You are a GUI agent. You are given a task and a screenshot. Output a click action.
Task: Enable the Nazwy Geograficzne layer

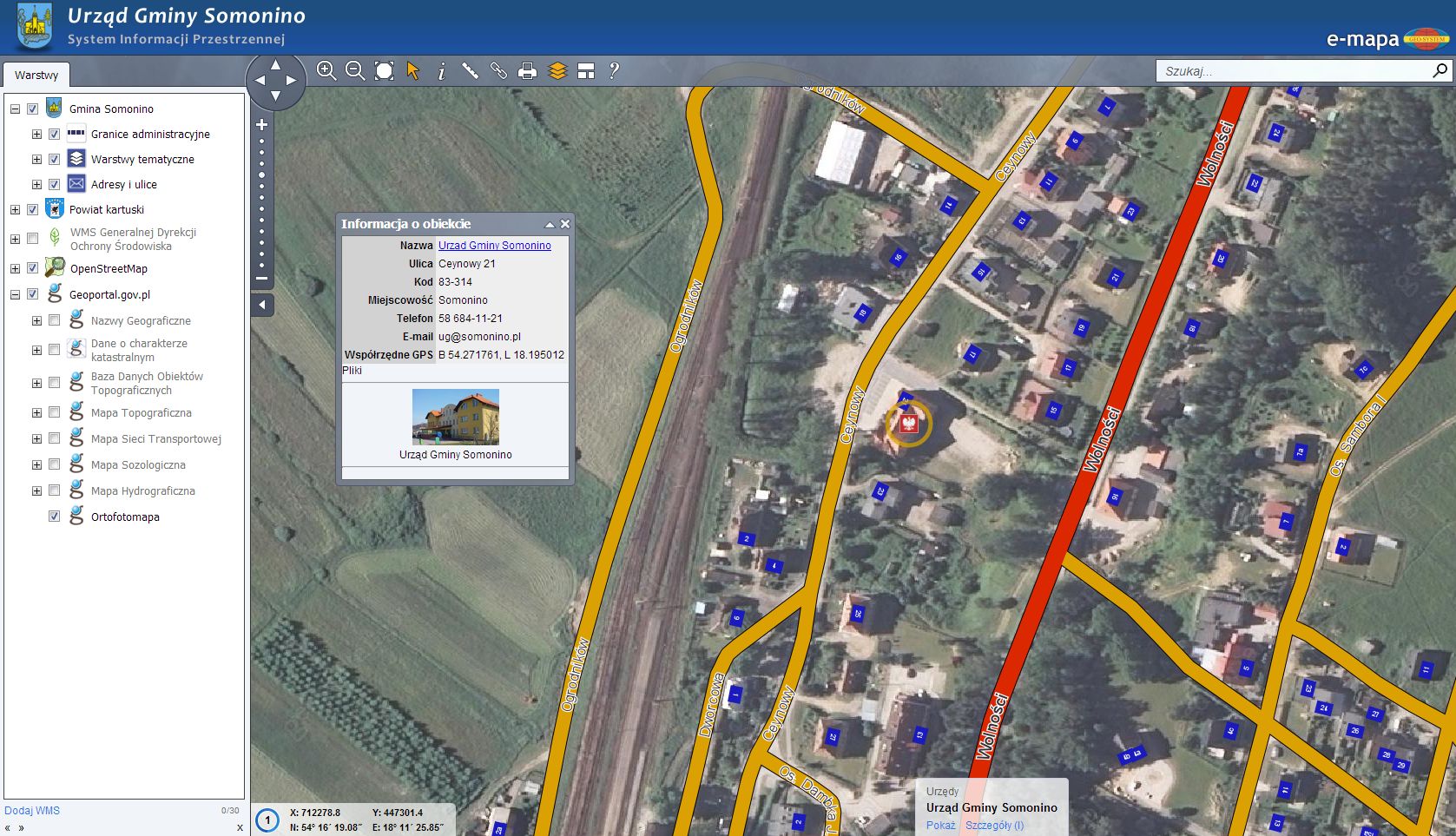pyautogui.click(x=55, y=320)
